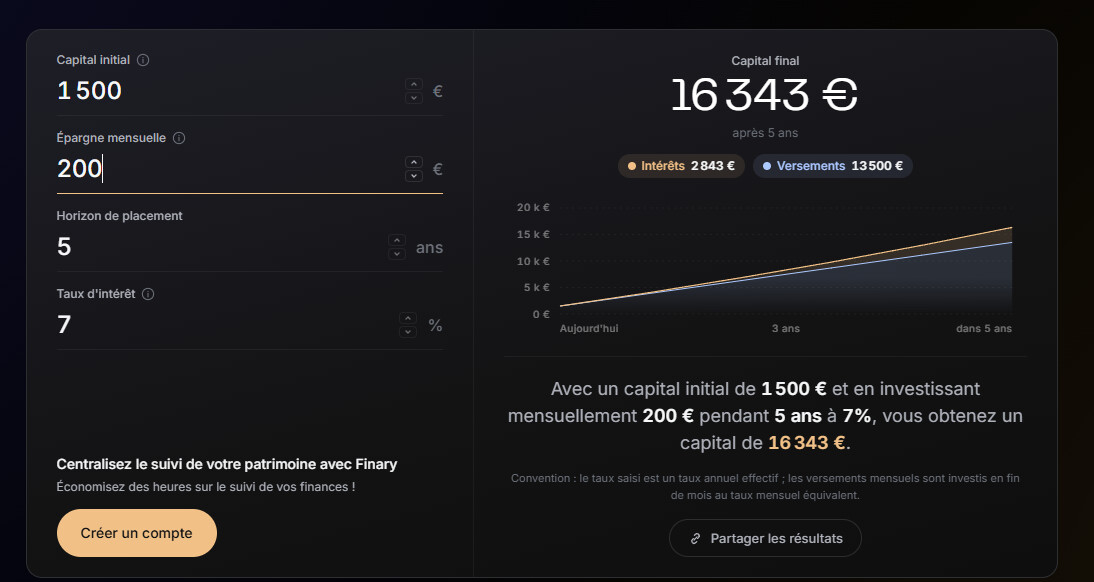Click the orange interest curve on chart
This screenshot has height=582, width=1094.
(907, 253)
